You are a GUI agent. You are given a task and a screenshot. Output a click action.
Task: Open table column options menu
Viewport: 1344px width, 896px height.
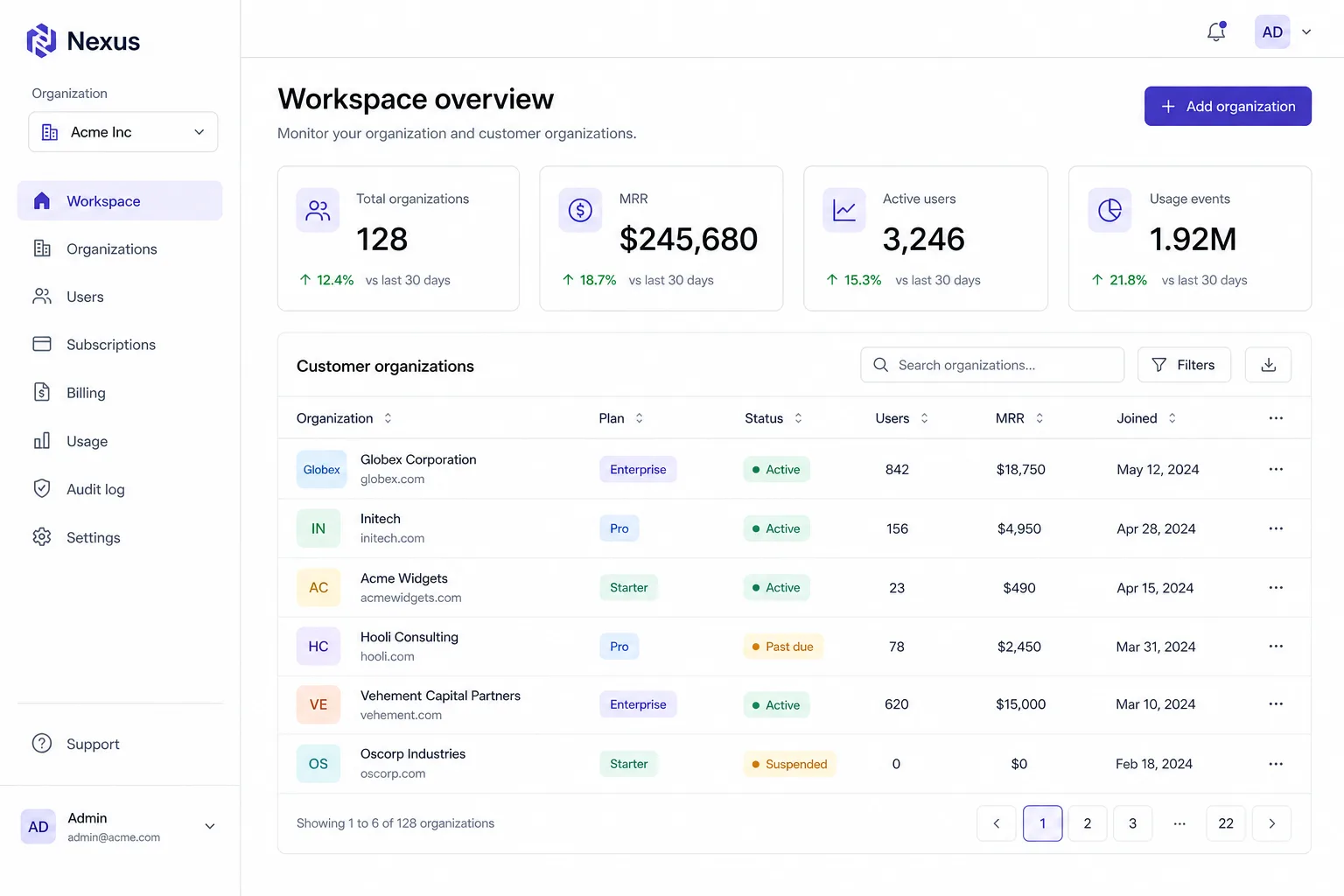pos(1276,418)
